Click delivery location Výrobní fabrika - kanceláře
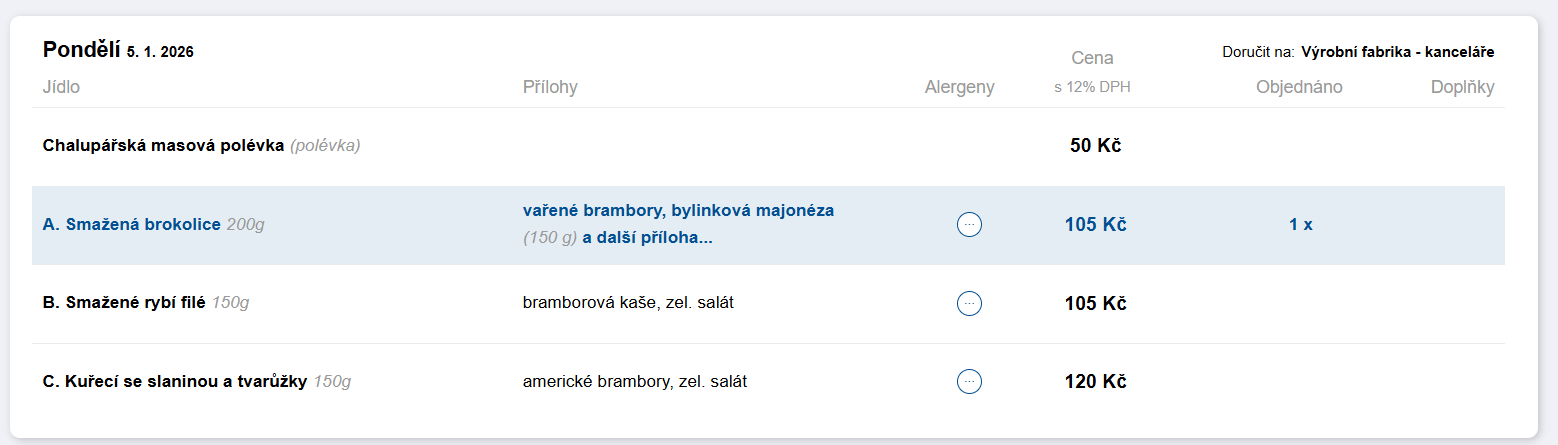 click(x=1397, y=52)
